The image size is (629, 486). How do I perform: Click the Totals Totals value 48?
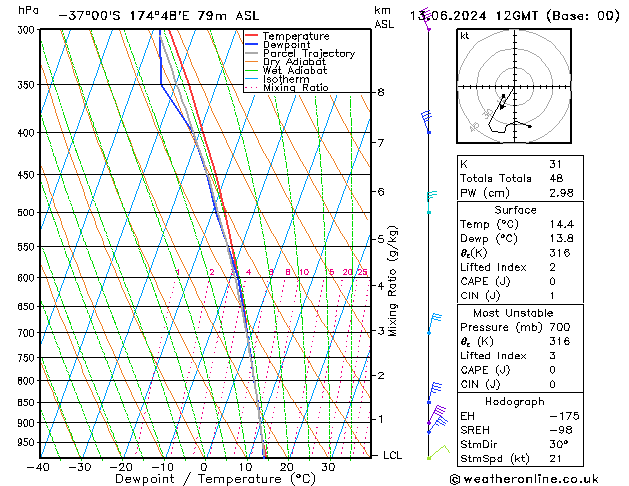point(556,178)
